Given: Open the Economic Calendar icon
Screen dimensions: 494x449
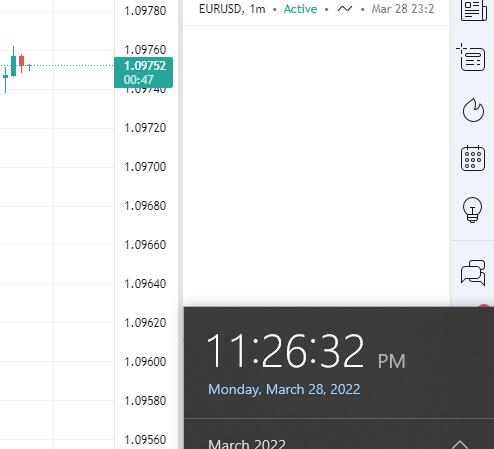Looking at the screenshot, I should (x=473, y=158).
